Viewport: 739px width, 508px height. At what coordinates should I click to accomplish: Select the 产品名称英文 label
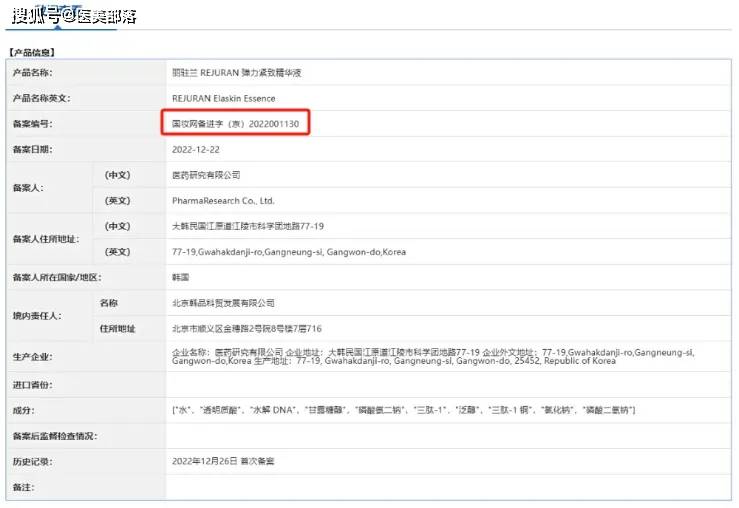[41, 98]
